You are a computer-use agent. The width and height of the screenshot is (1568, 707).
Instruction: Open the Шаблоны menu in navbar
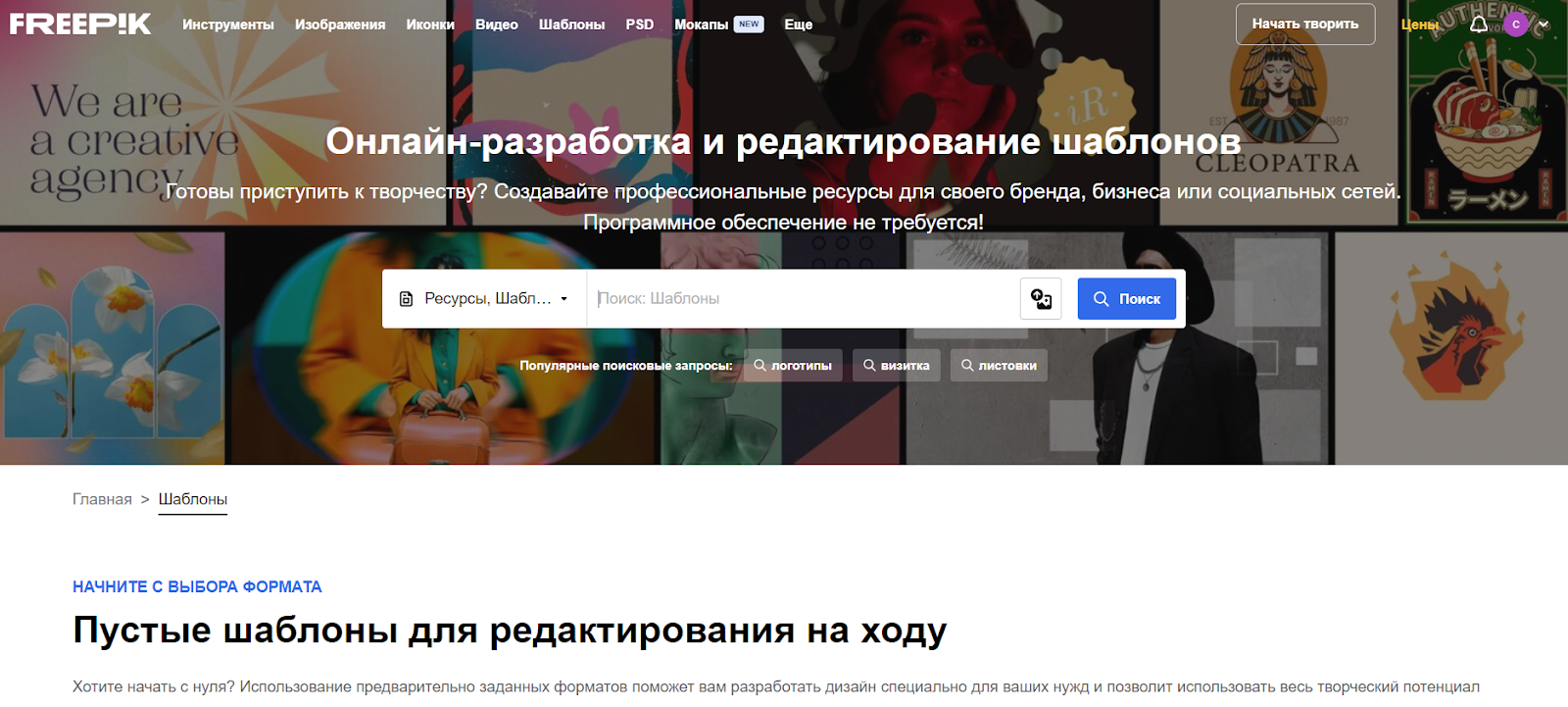pyautogui.click(x=571, y=25)
